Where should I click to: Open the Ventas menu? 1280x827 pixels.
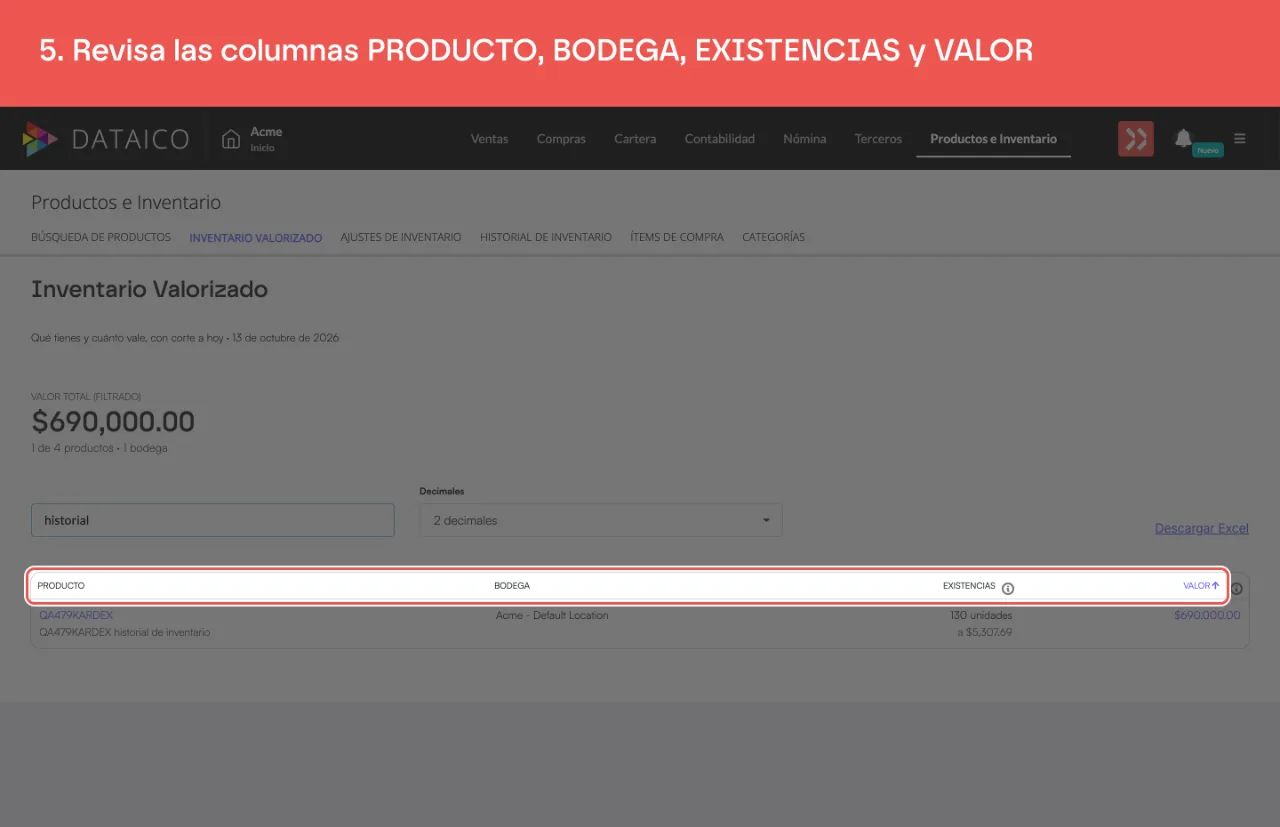coord(490,139)
